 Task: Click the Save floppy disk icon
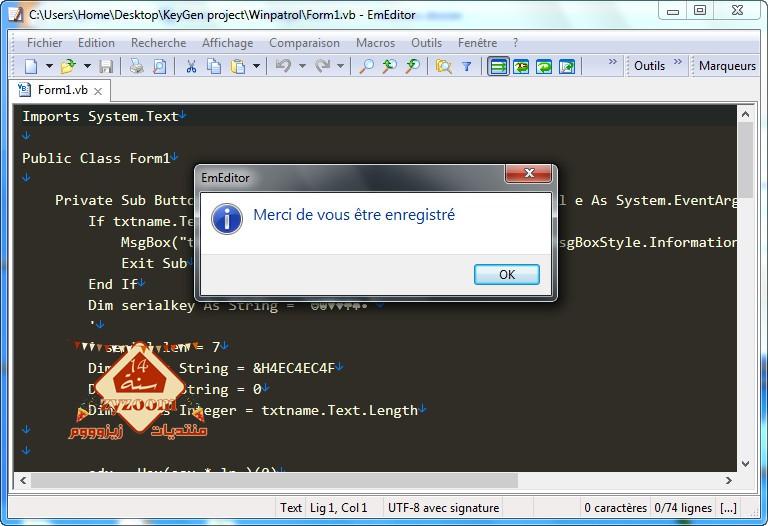pos(106,66)
